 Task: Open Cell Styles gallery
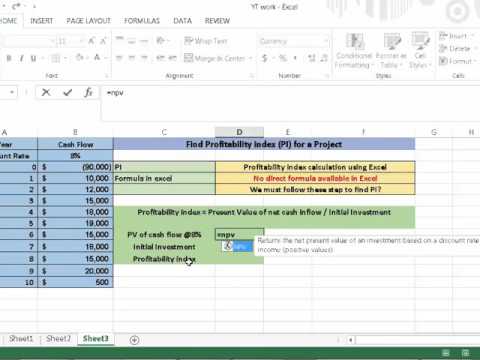click(420, 51)
